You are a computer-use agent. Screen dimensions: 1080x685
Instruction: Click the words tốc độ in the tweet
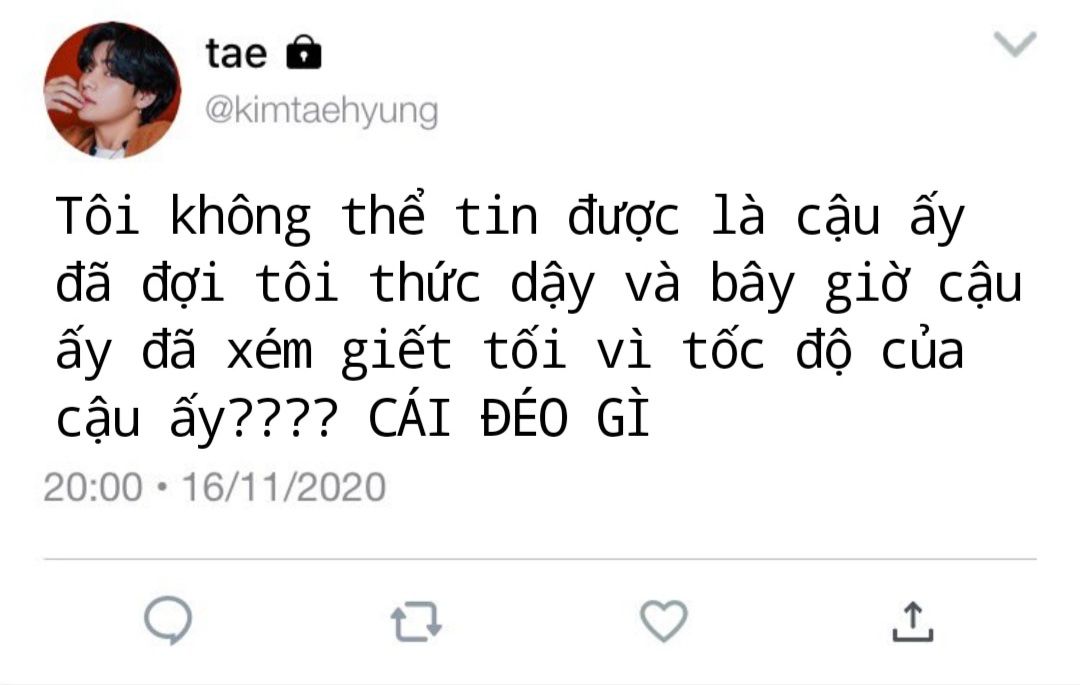767,352
